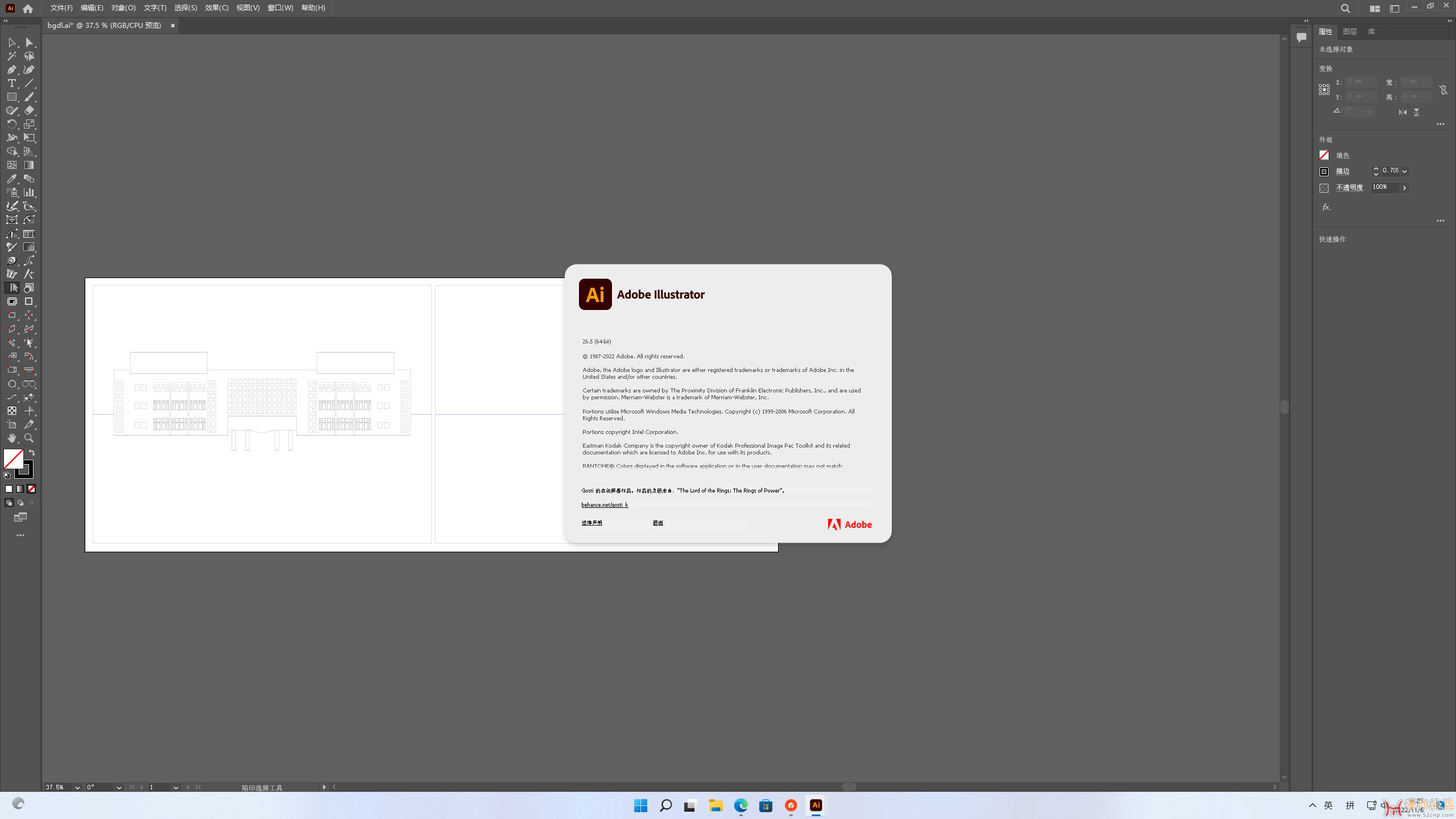Select the Gradient tool

(x=29, y=166)
